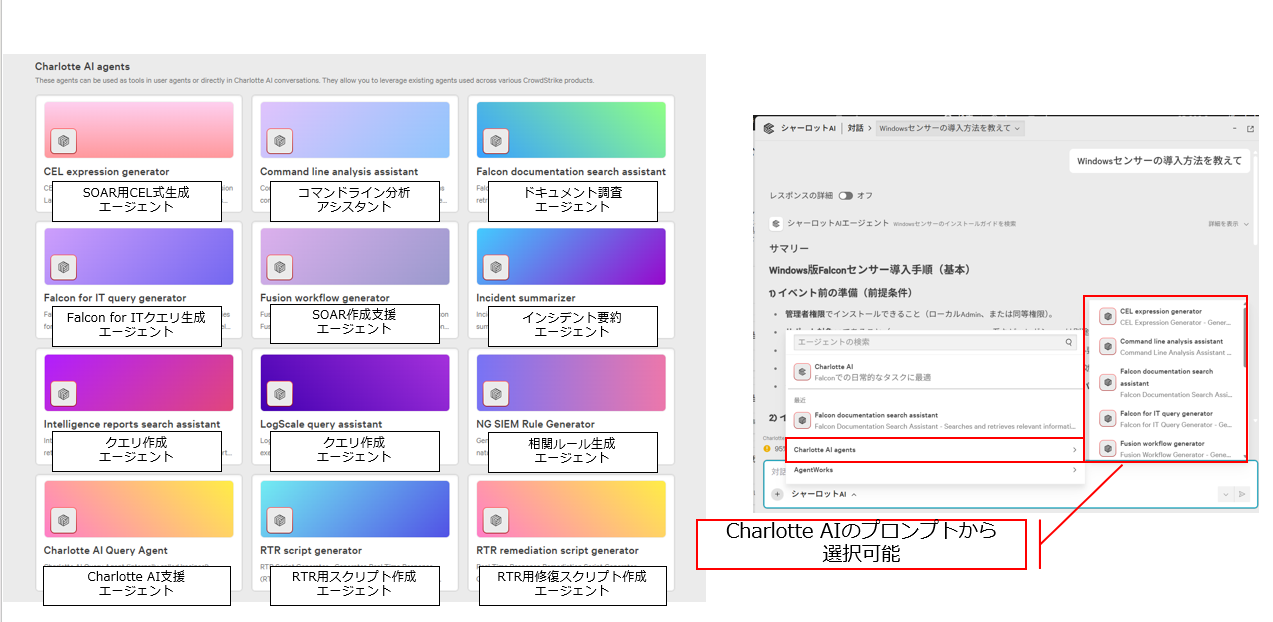Choose the Charlotte AI icon in agent picker
The image size is (1273, 622).
802,372
